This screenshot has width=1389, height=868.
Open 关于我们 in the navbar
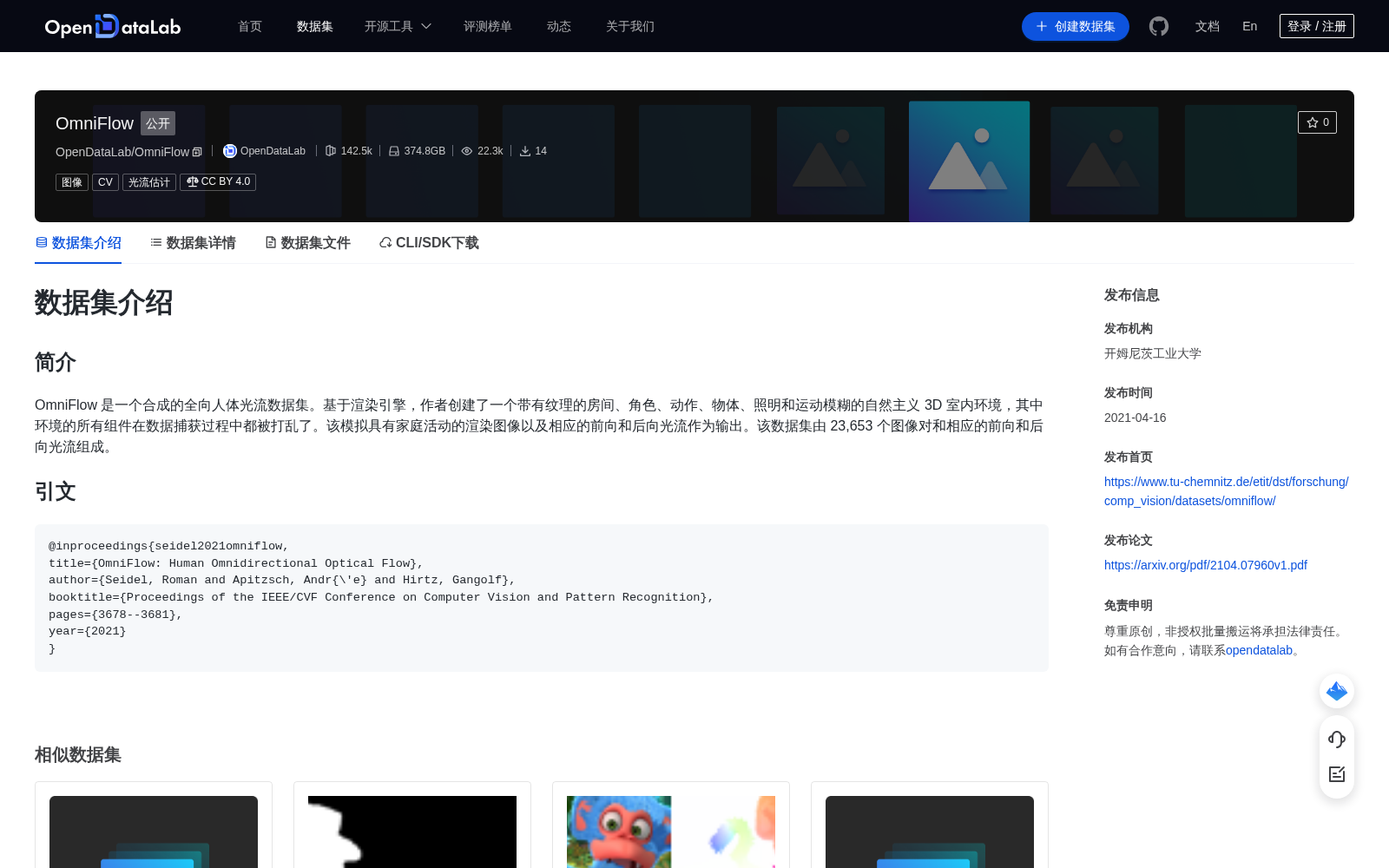630,26
